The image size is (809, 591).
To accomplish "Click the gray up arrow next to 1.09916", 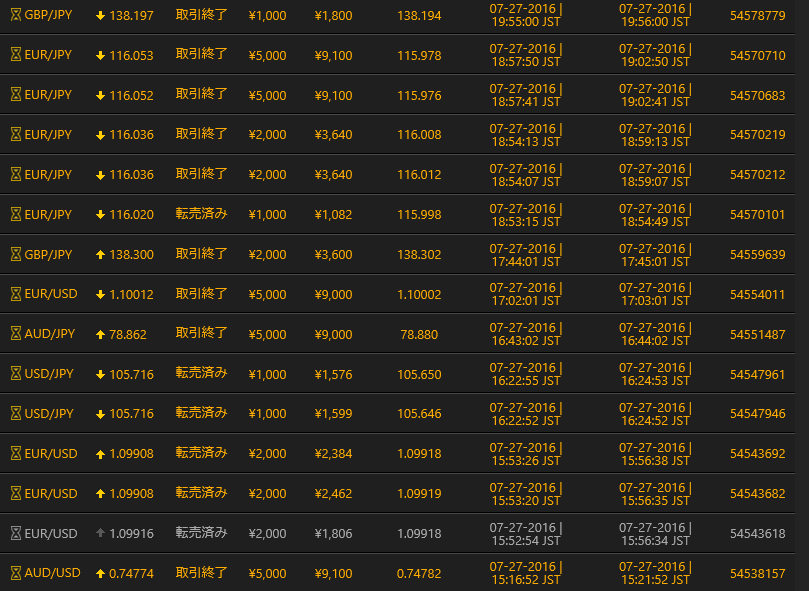I will coord(100,534).
